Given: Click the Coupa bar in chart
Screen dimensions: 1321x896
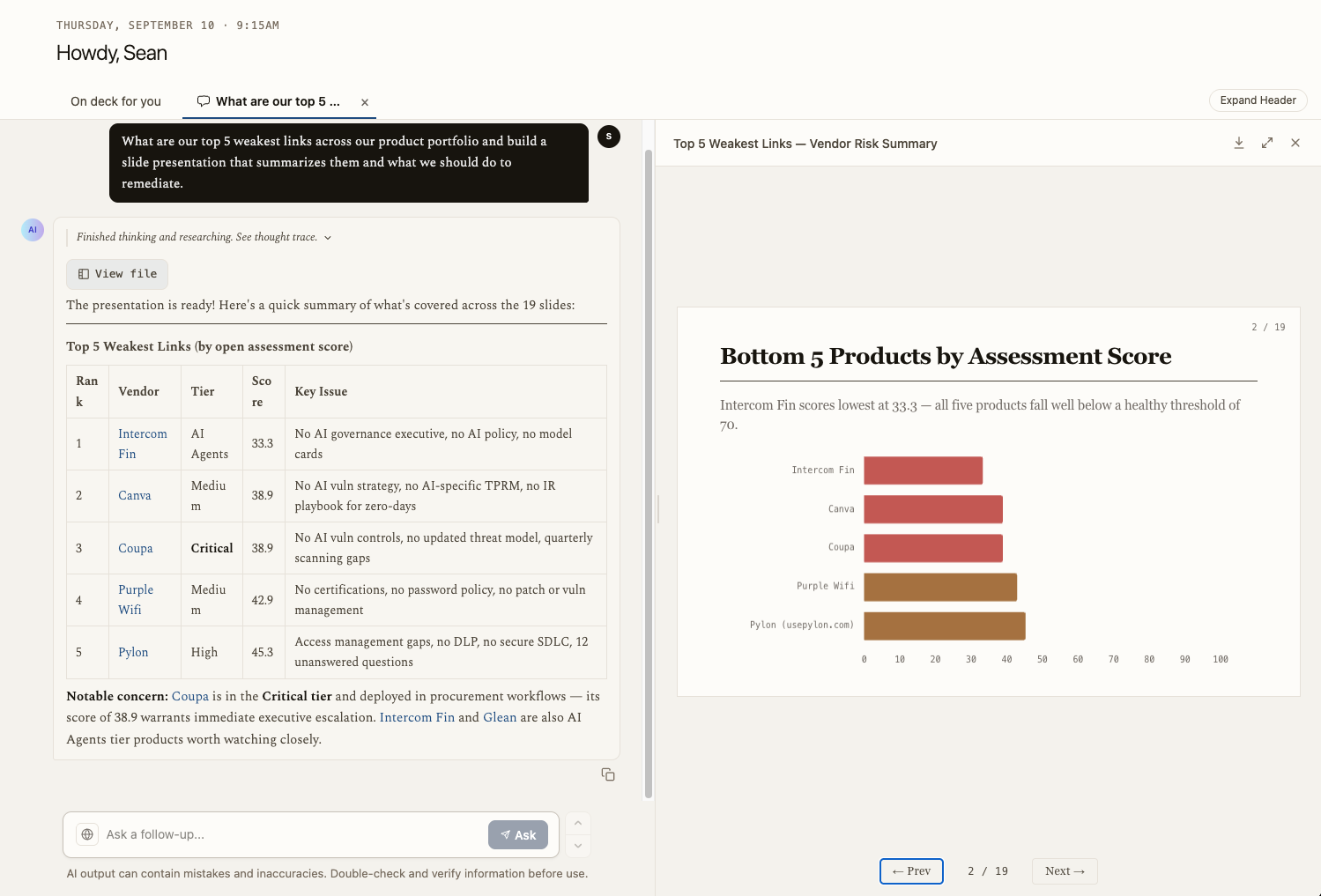Looking at the screenshot, I should (x=933, y=548).
